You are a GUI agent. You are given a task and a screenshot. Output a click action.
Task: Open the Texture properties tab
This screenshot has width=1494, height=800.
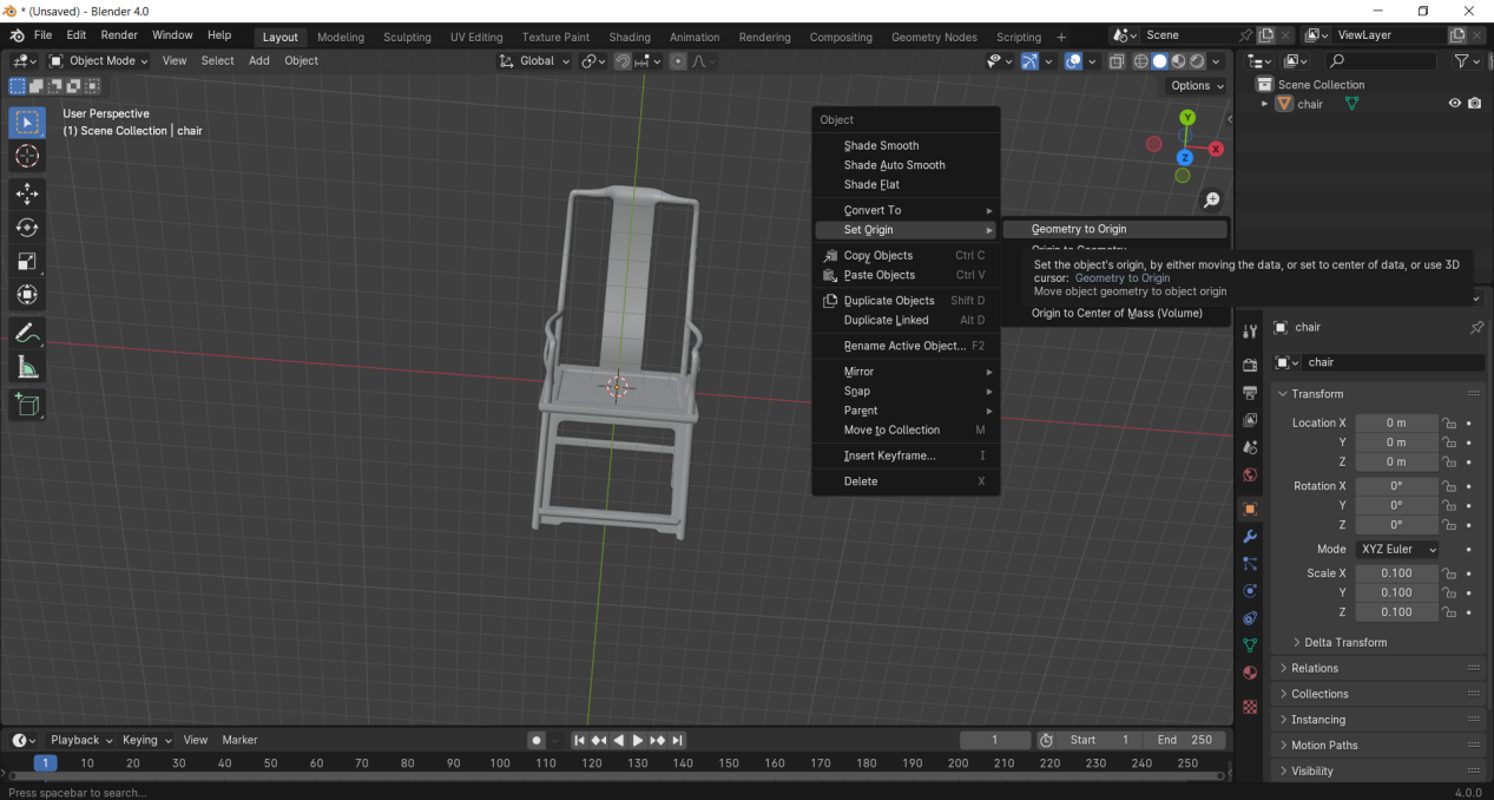[x=1249, y=707]
